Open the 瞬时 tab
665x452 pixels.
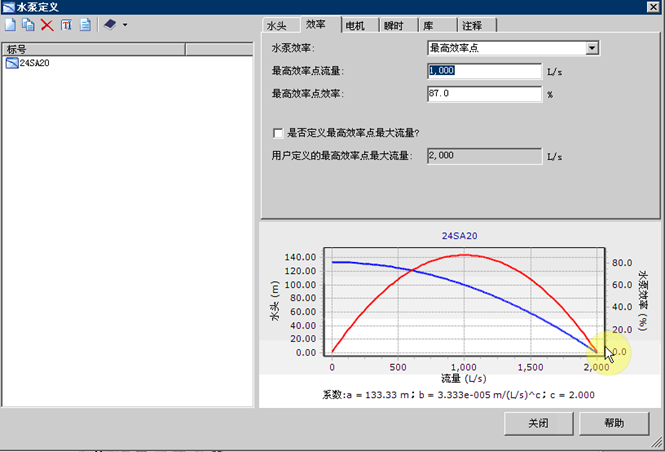(394, 25)
